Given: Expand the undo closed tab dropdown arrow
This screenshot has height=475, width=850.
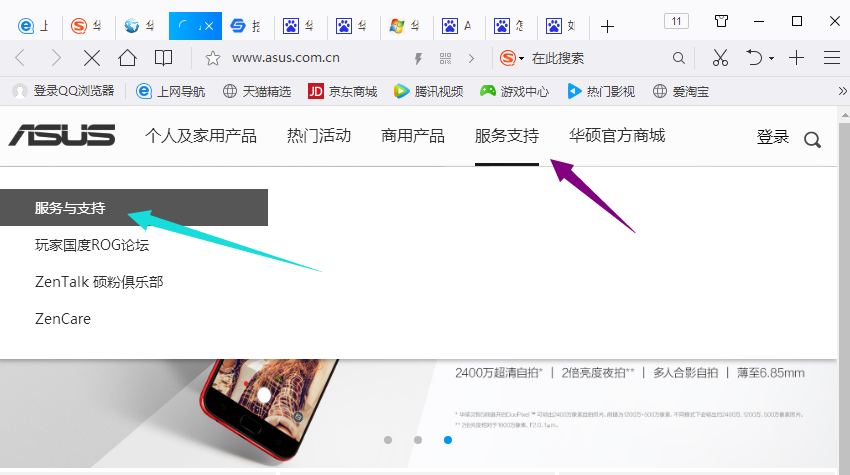Looking at the screenshot, I should (771, 59).
